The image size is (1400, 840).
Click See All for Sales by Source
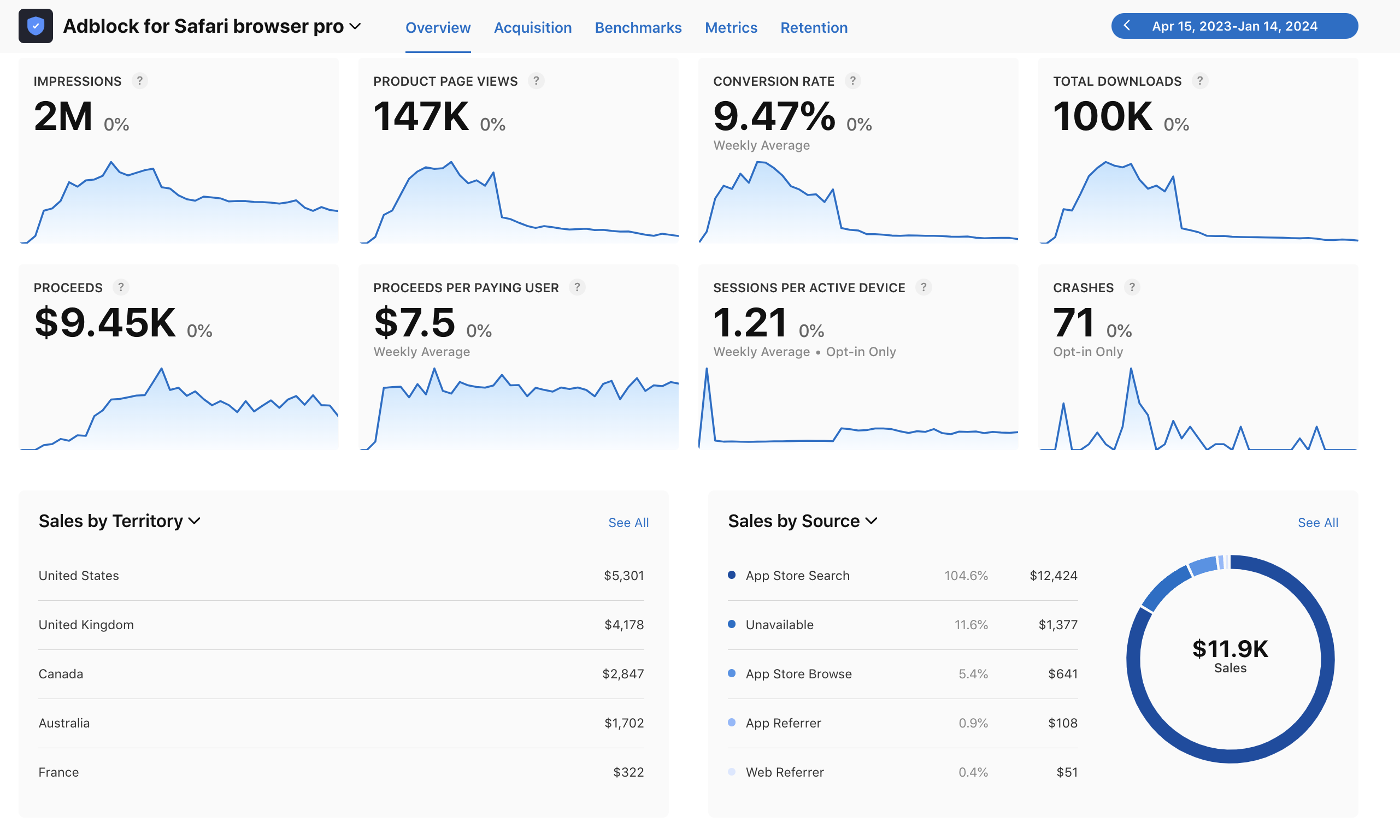(x=1318, y=523)
